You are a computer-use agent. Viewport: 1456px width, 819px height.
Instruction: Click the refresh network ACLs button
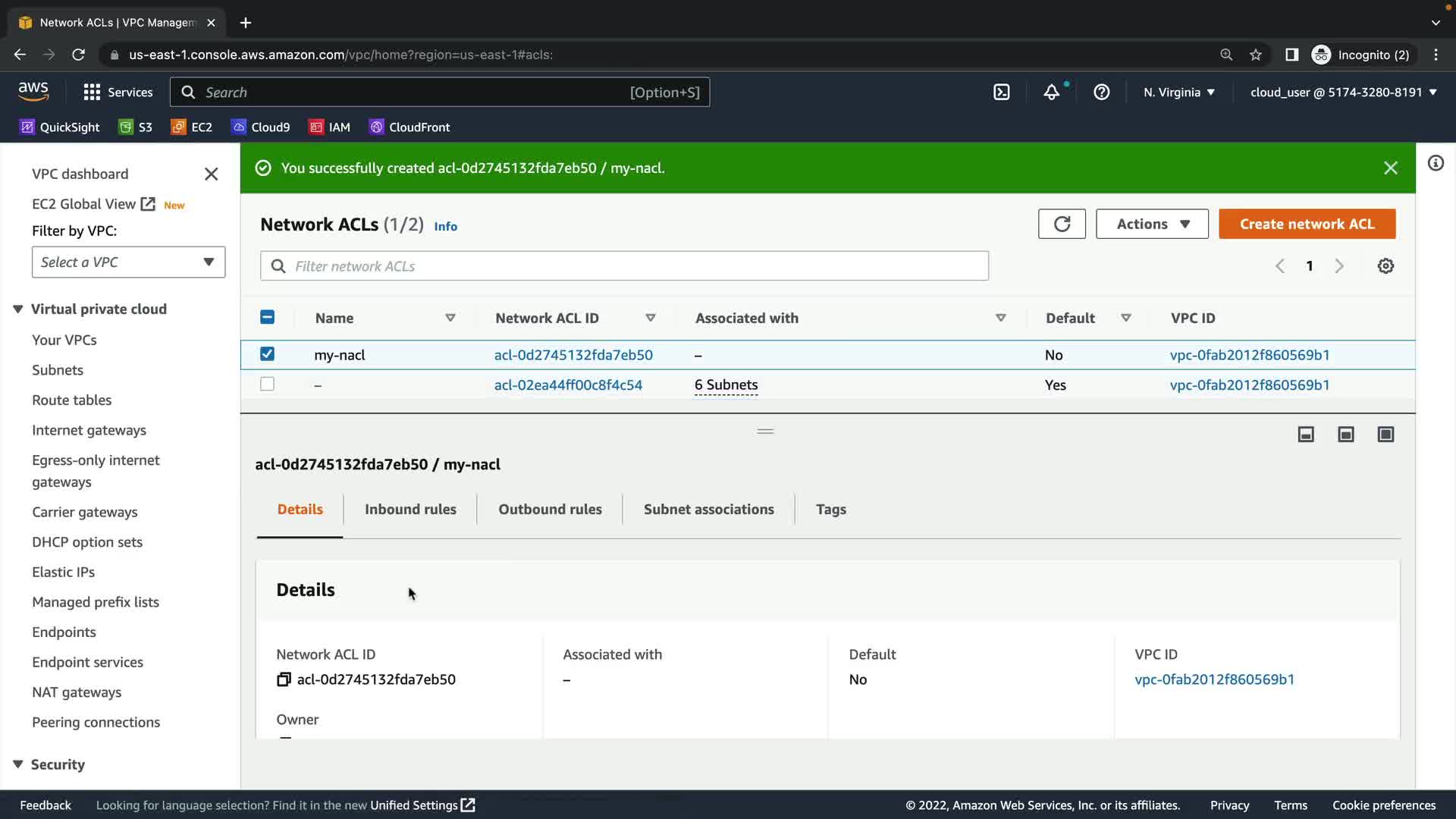click(x=1062, y=224)
